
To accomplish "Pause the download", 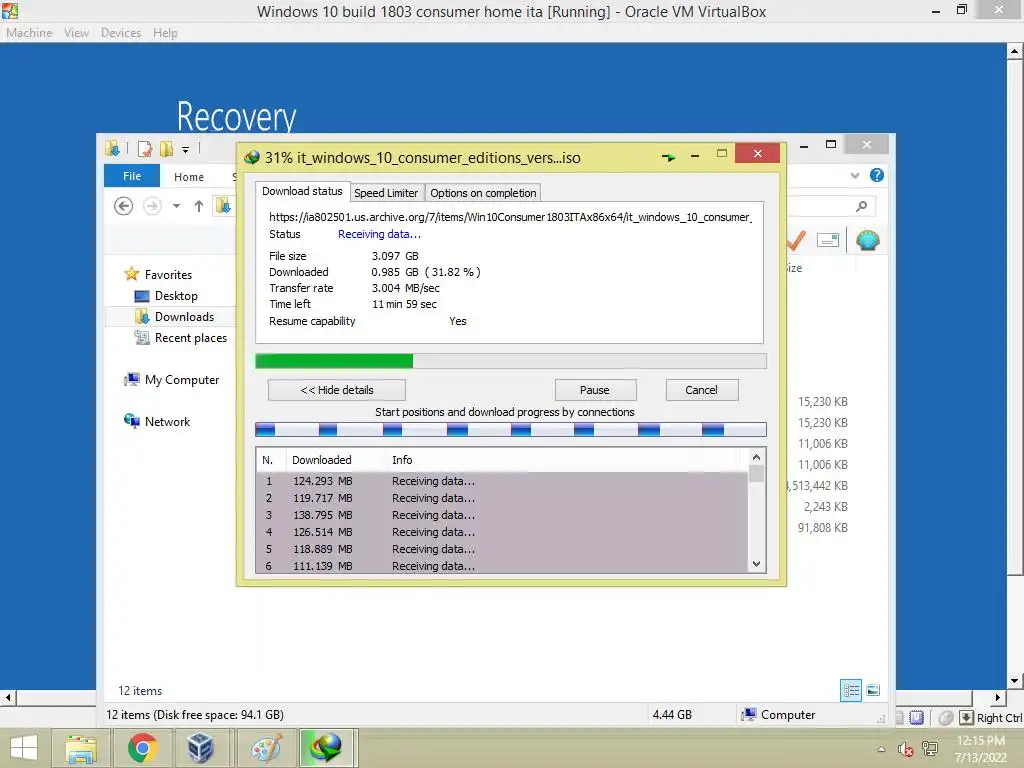I will click(595, 390).
